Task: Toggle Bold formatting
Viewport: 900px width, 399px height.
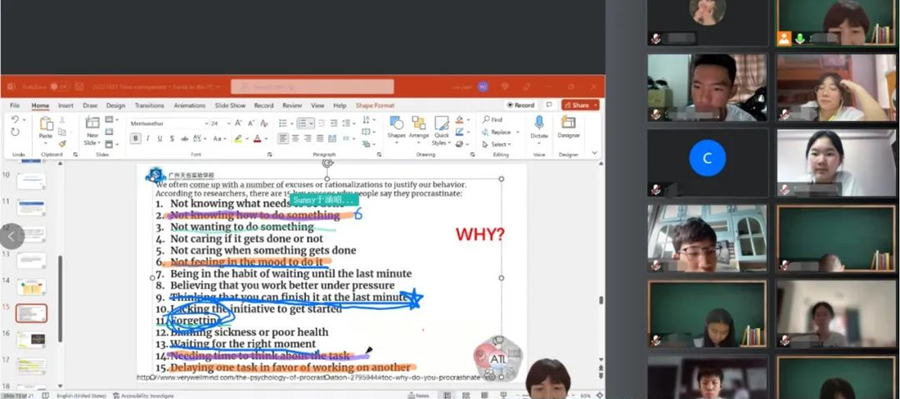Action: 135,138
